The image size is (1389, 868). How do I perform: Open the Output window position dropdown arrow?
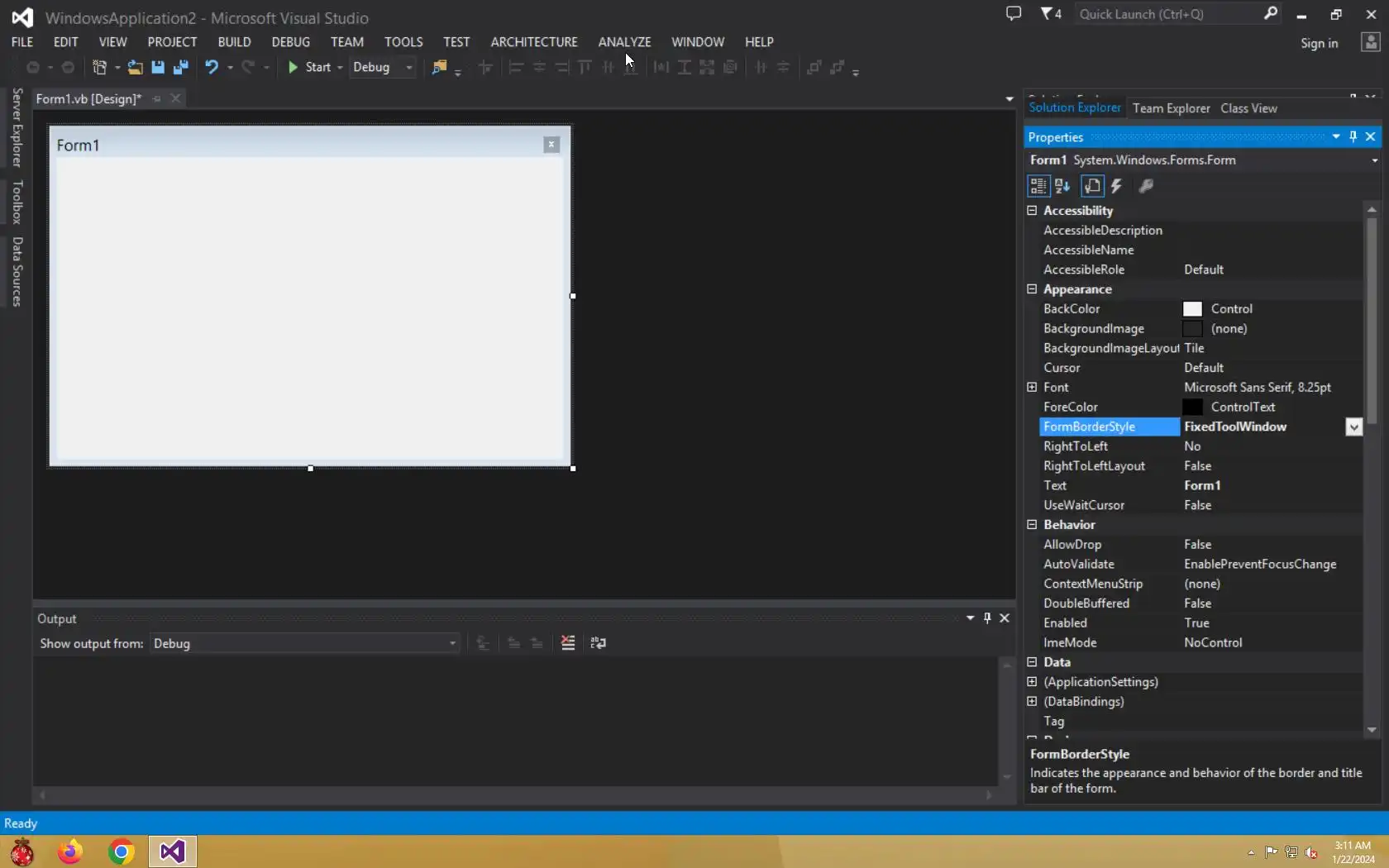tap(970, 618)
